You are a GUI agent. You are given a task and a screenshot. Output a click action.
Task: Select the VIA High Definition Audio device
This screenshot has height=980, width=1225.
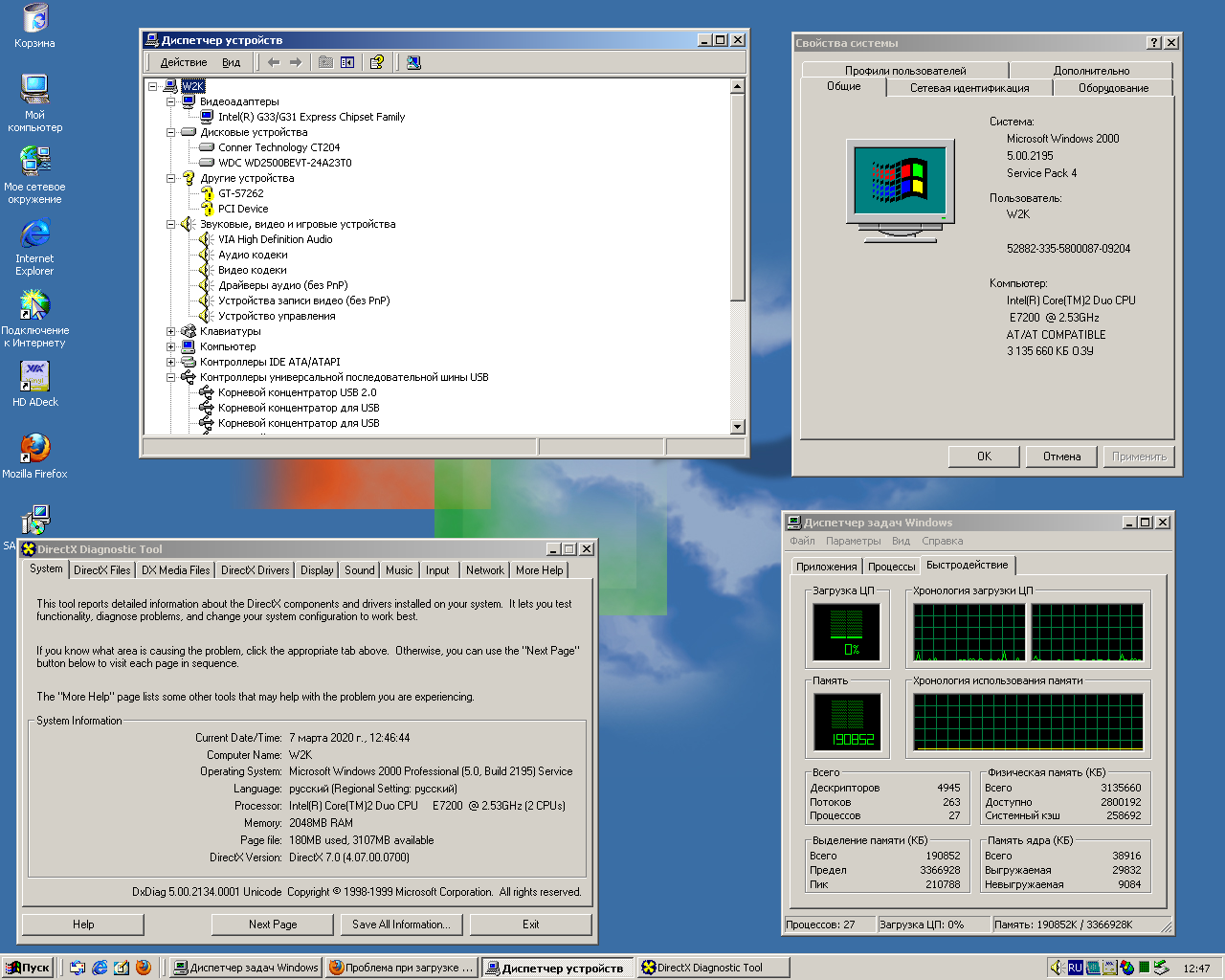tap(275, 239)
